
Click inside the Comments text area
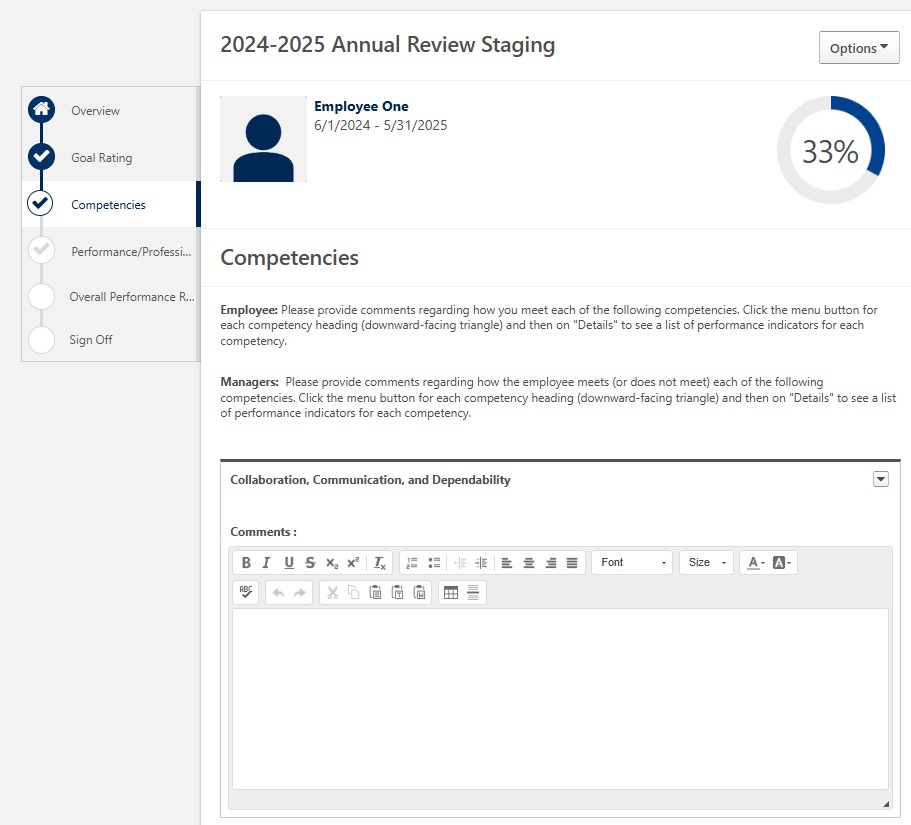click(x=560, y=699)
